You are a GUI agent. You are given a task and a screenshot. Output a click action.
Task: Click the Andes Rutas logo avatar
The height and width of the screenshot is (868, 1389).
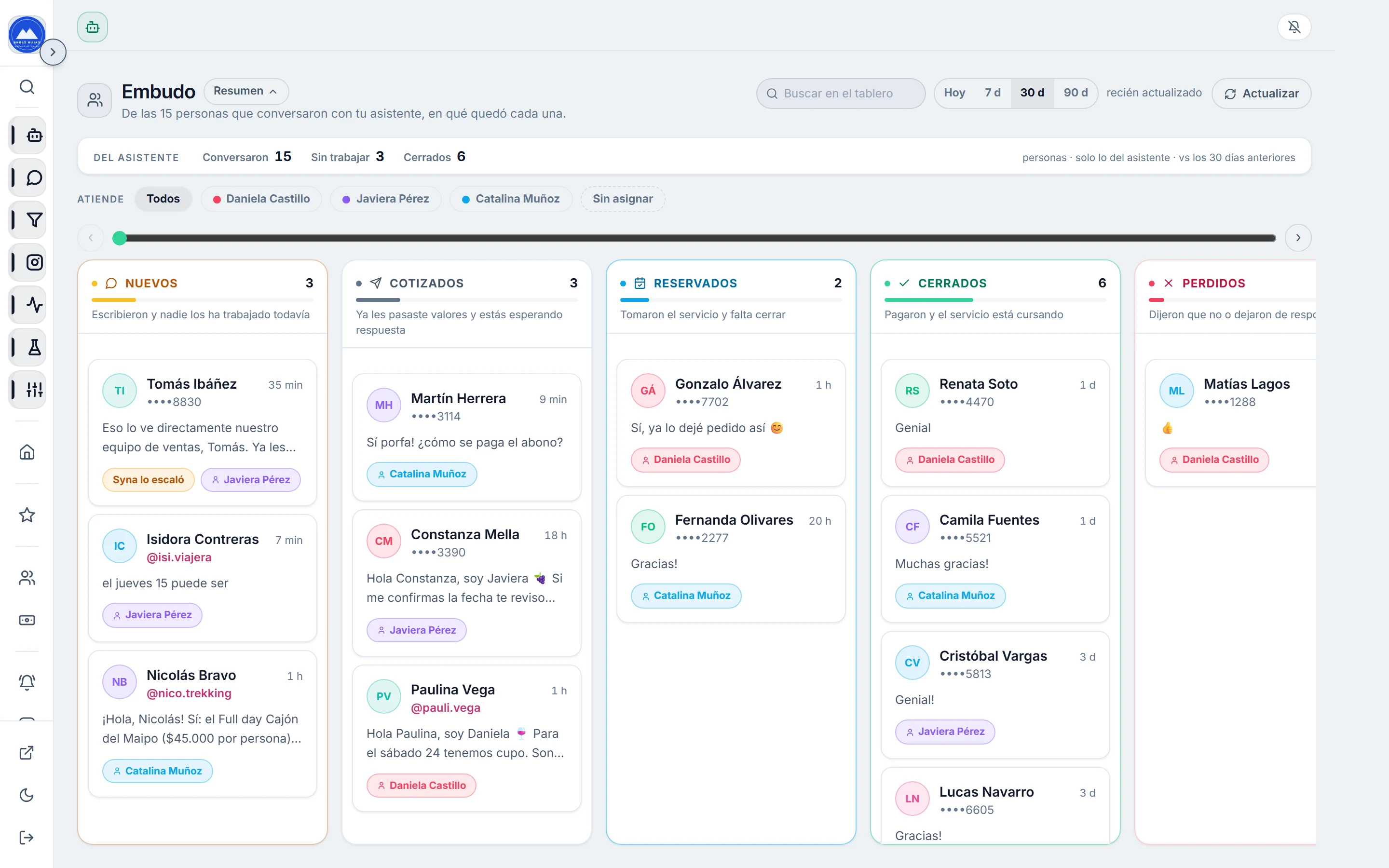27,34
